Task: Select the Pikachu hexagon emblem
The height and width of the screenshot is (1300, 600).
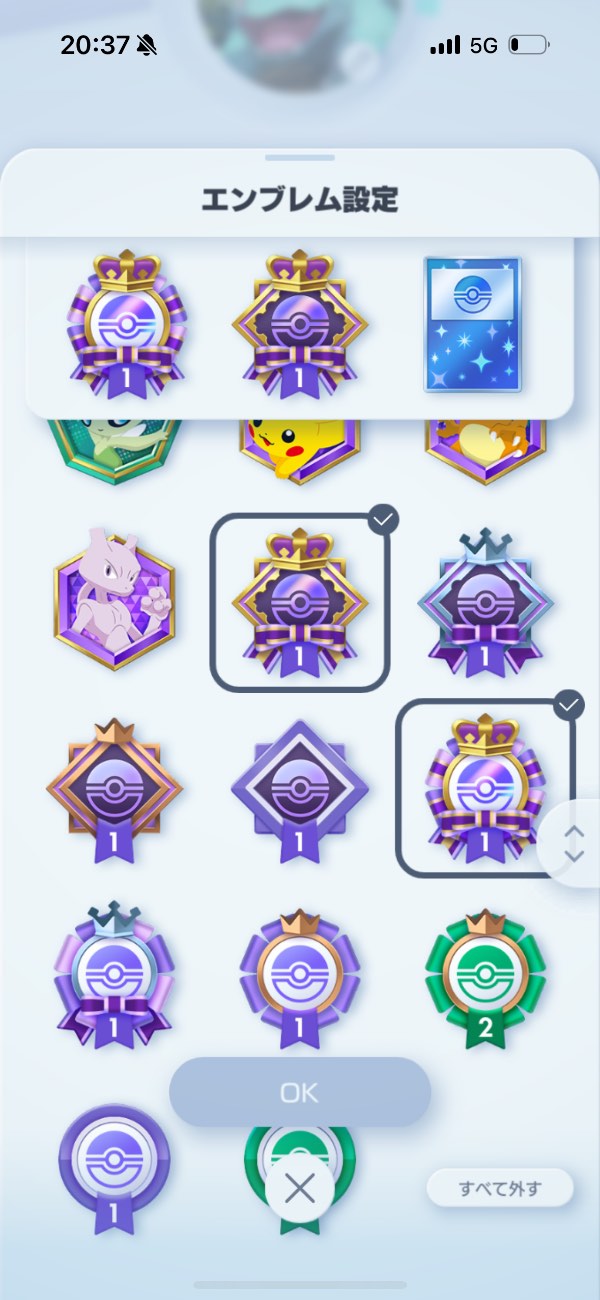Action: pyautogui.click(x=300, y=450)
